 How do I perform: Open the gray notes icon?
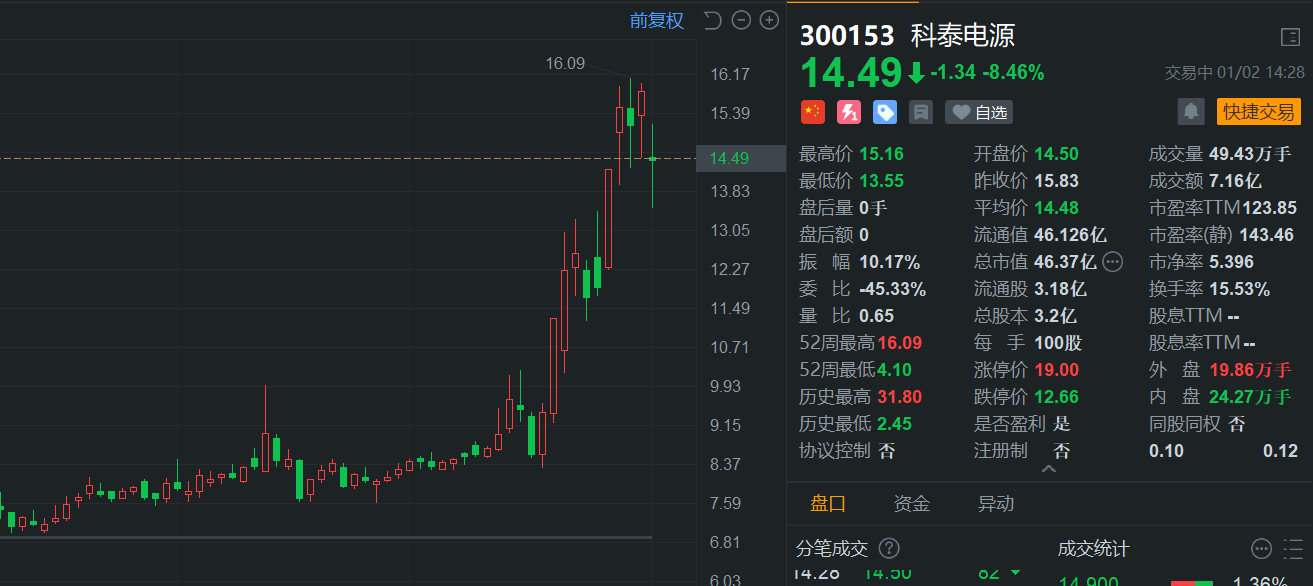pos(921,112)
